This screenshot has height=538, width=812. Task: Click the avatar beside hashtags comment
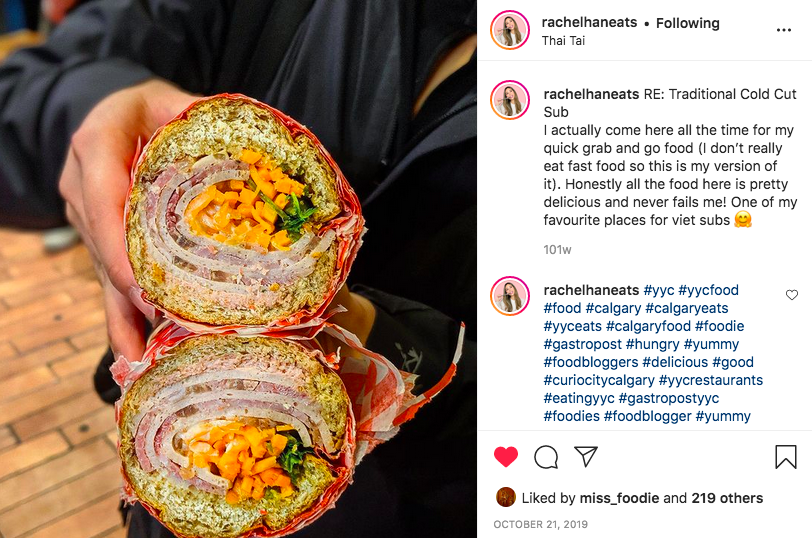(x=510, y=296)
